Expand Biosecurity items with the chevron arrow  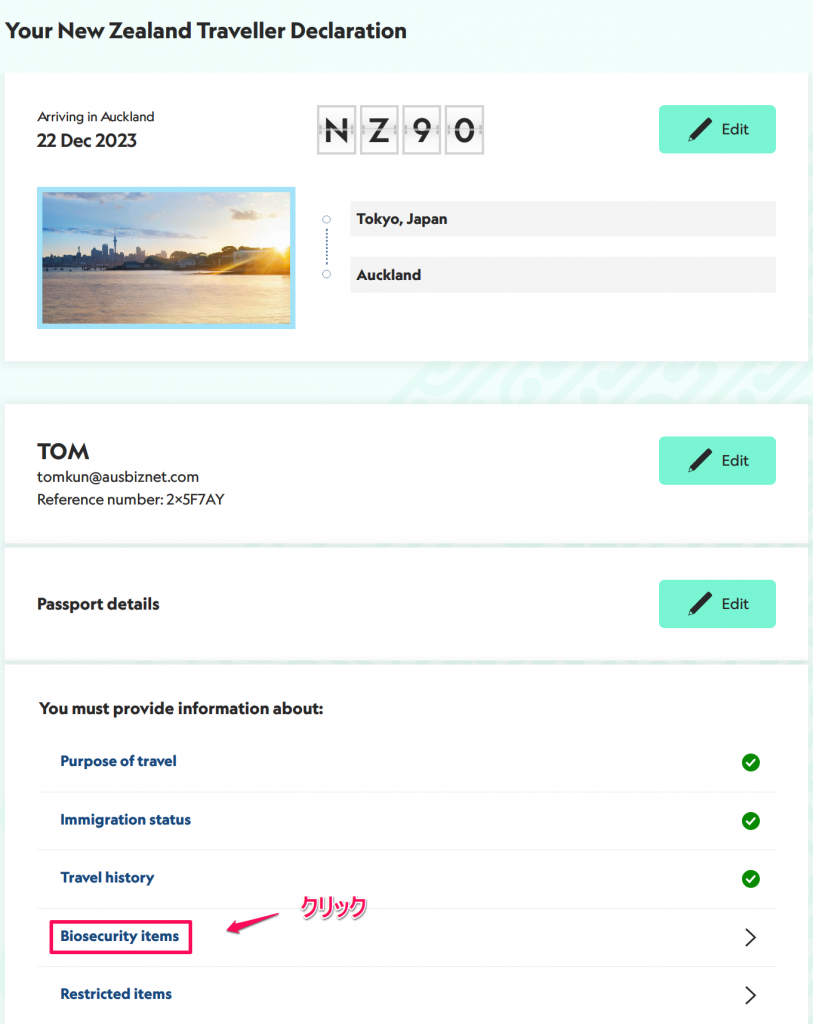pos(750,938)
